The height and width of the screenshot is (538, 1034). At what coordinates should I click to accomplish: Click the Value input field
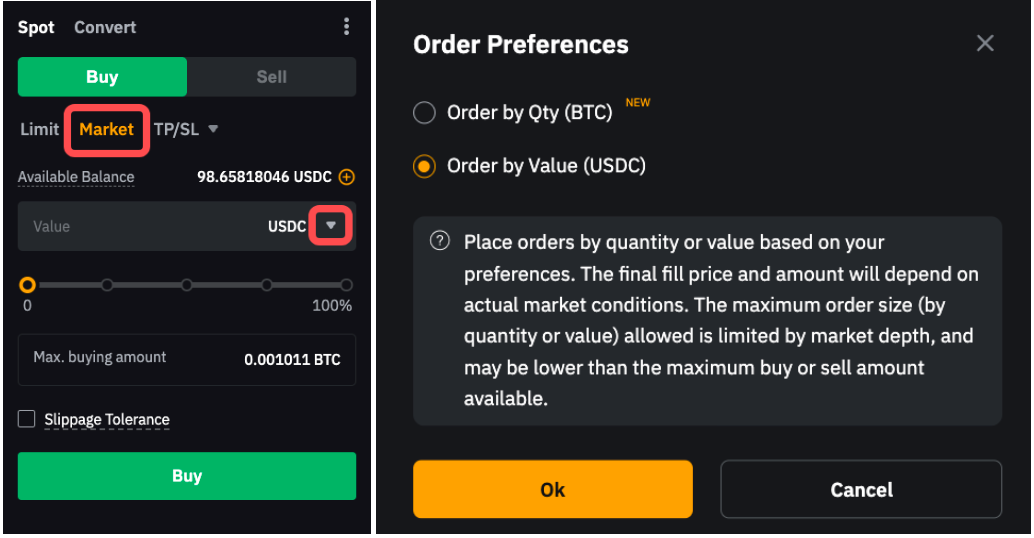tap(140, 226)
